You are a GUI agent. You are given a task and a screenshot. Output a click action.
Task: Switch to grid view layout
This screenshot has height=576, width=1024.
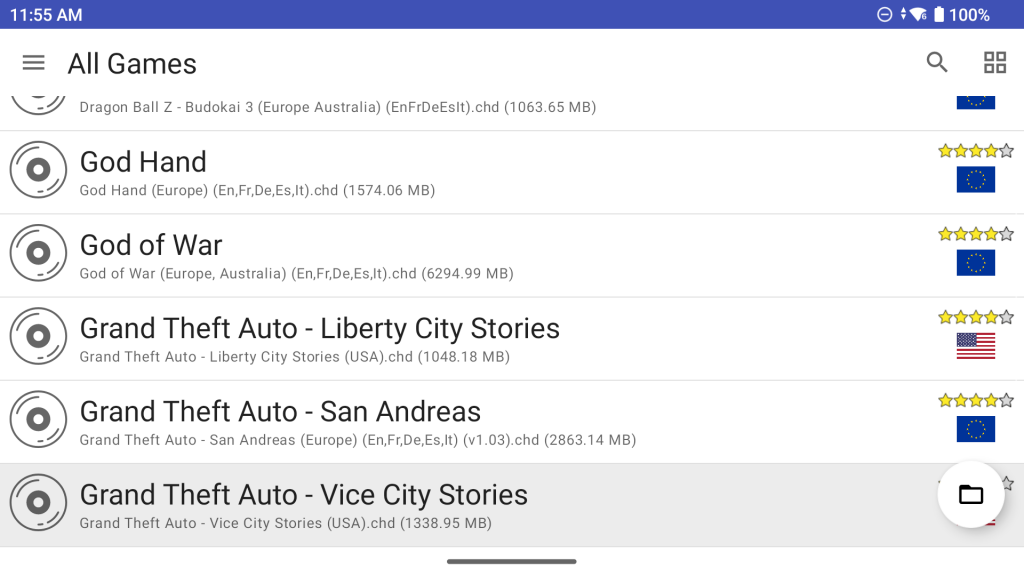(x=995, y=63)
